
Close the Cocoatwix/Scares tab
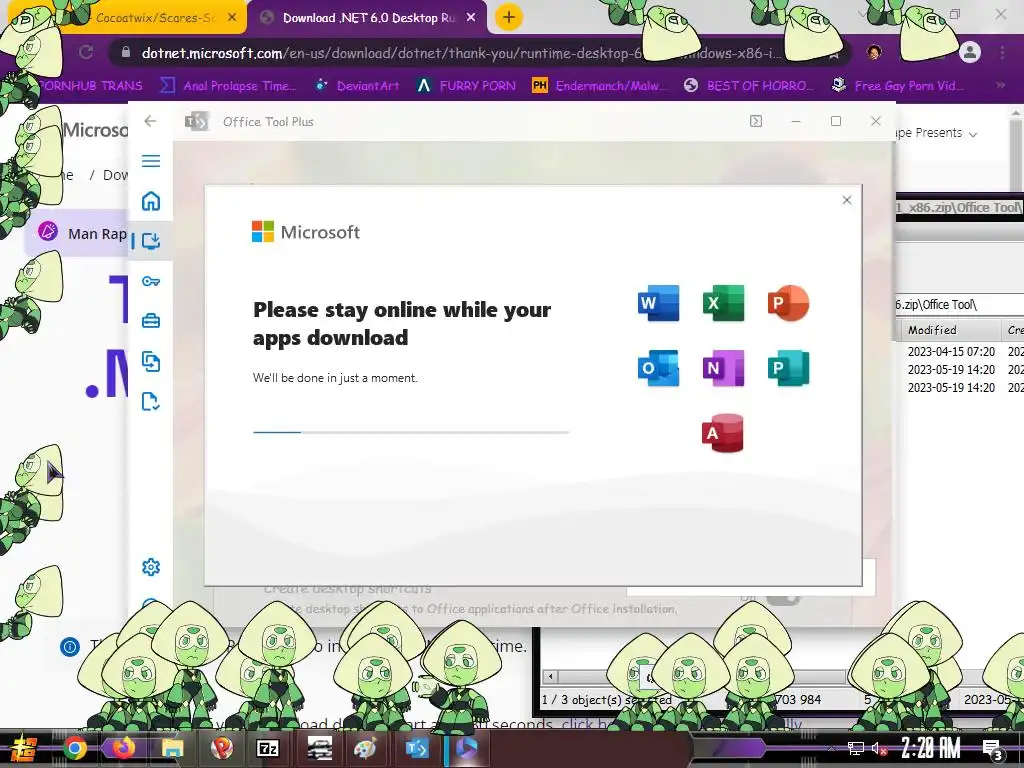[x=232, y=18]
